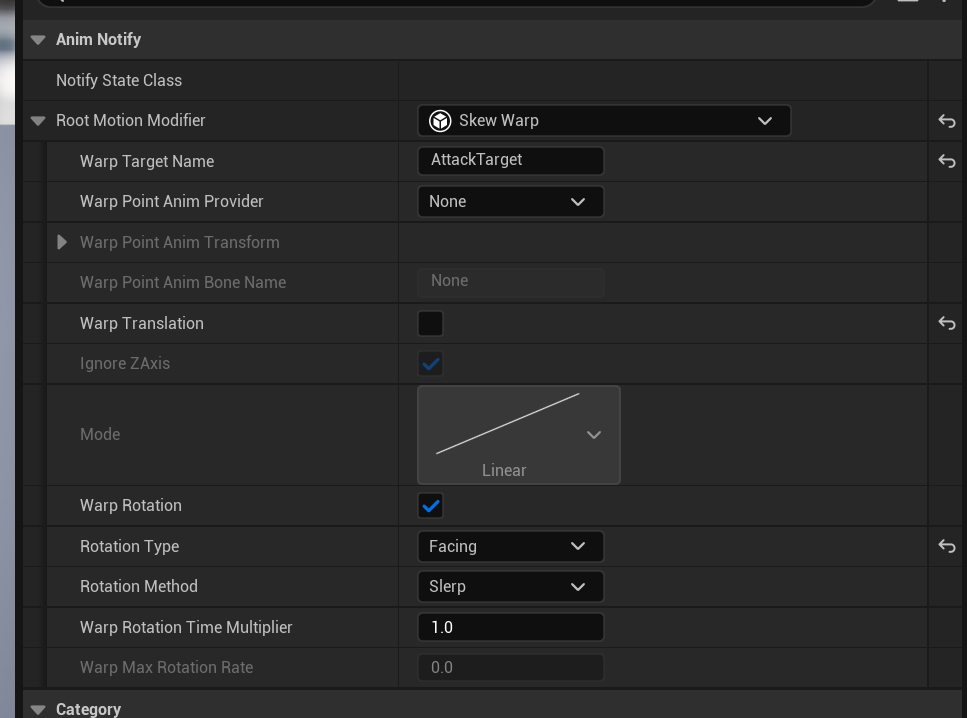Viewport: 967px width, 718px height.
Task: Click the Warp Max Rotation Rate field
Action: [x=510, y=667]
